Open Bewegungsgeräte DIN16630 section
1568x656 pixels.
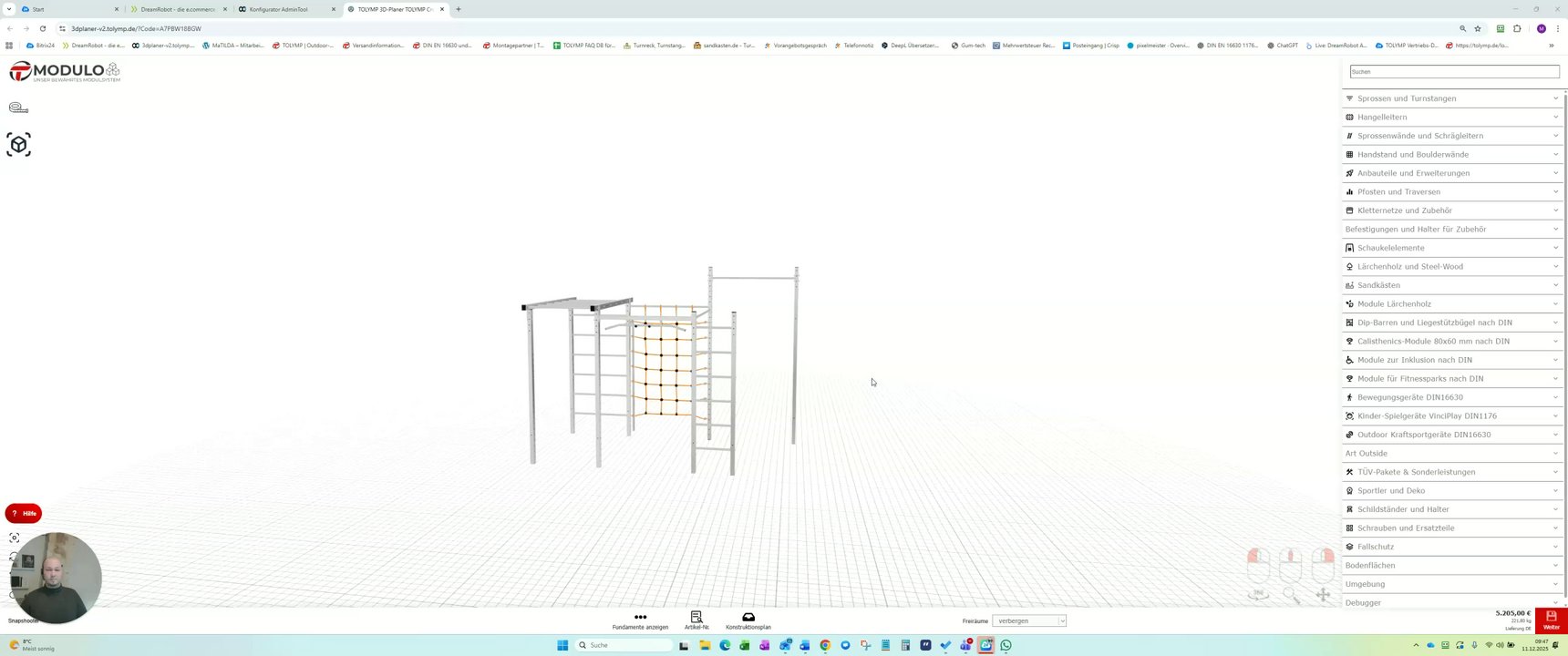1452,397
